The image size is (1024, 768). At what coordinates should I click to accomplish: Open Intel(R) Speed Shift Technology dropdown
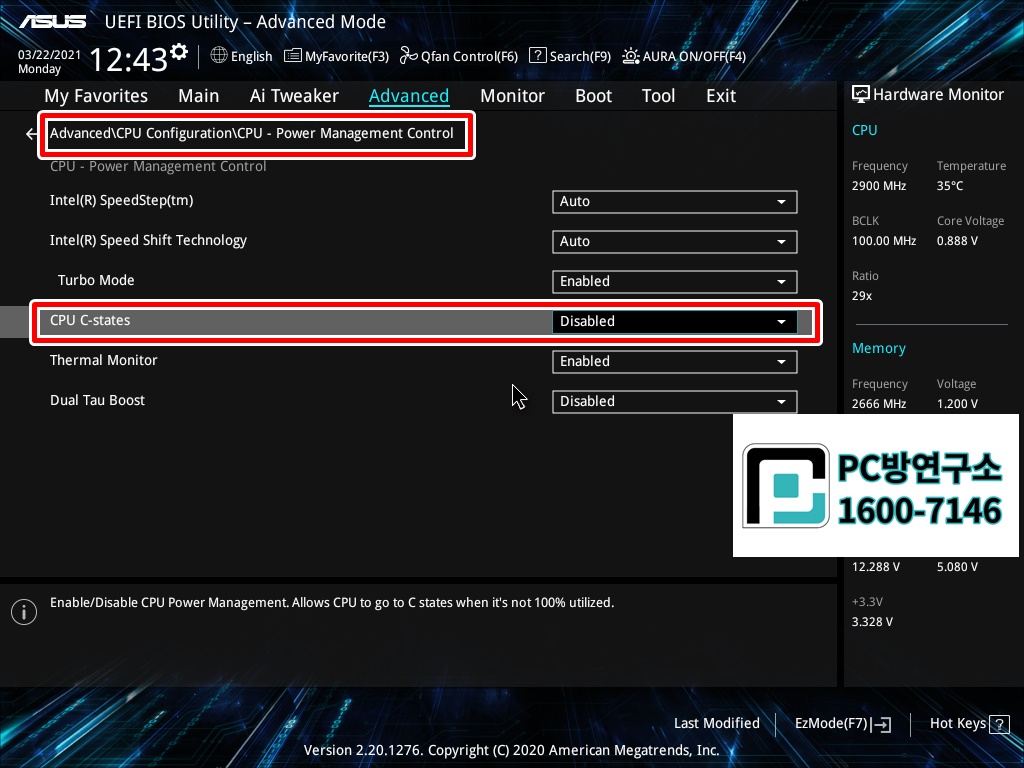point(675,242)
